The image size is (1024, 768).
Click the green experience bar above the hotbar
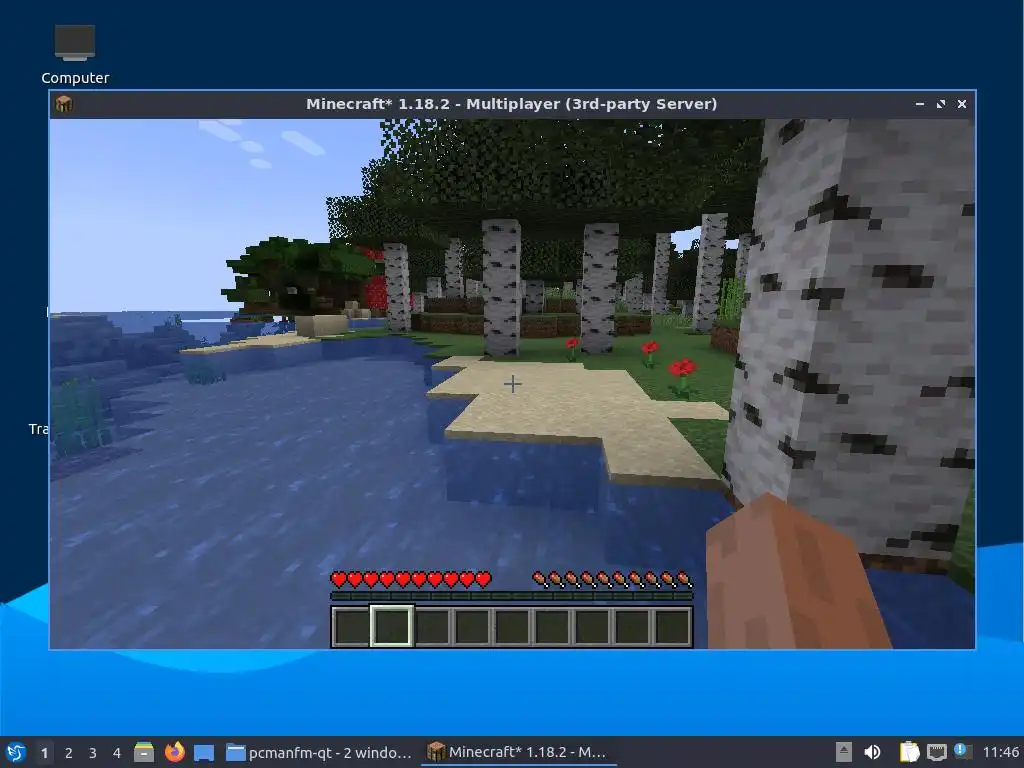point(512,596)
